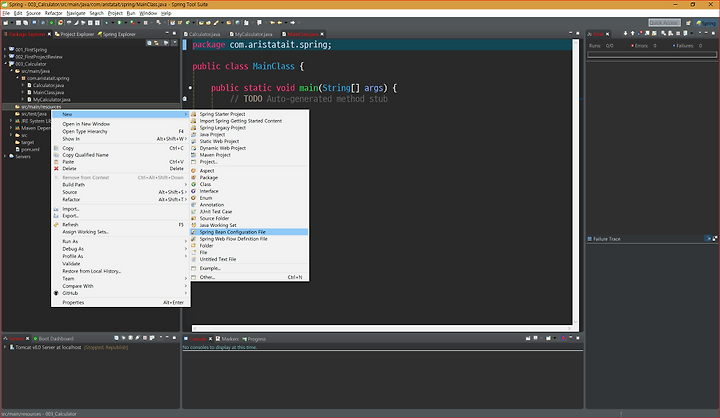Click JUnit Rerun Test icon
This screenshot has height=418, width=720.
point(664,34)
